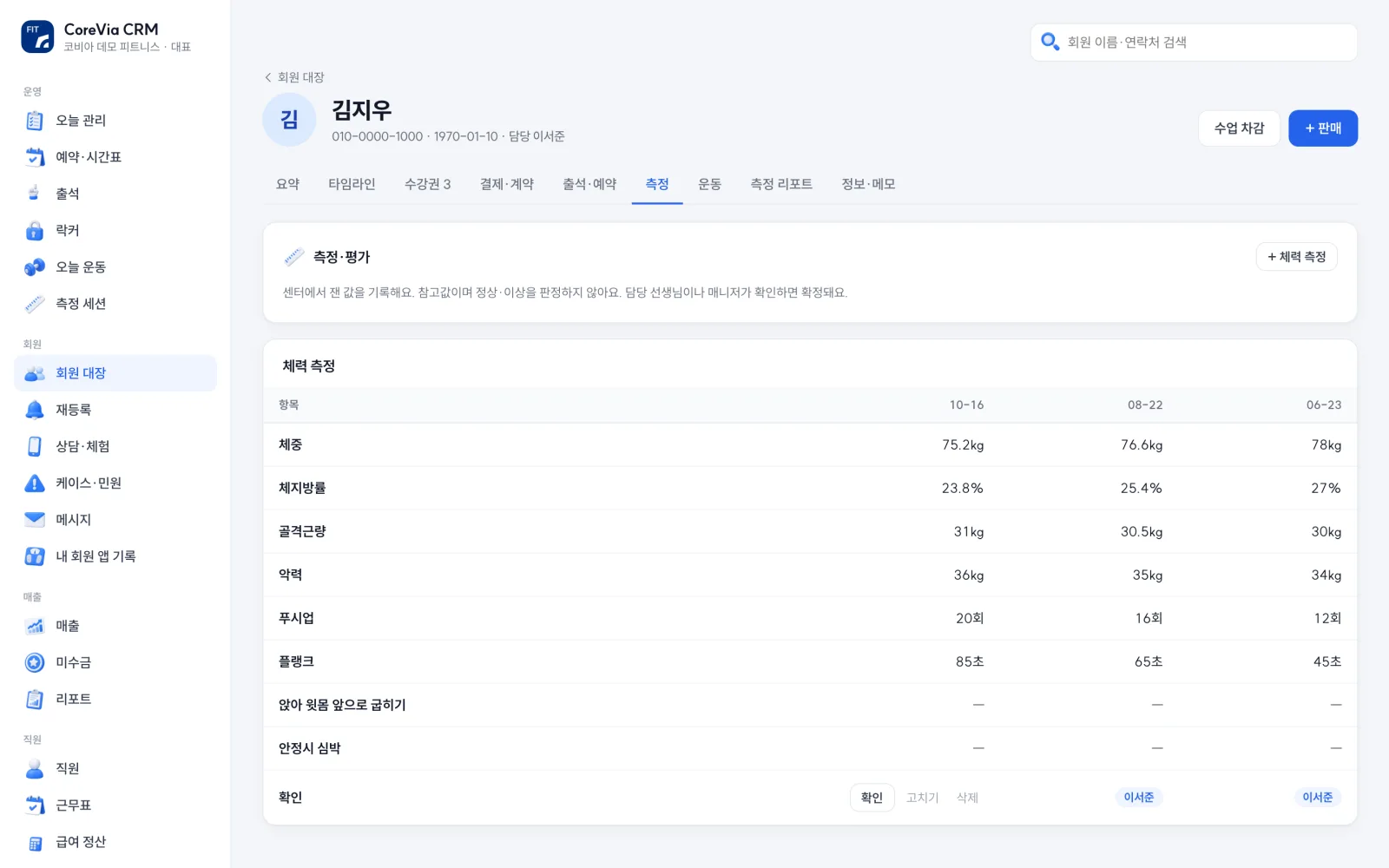Screen dimensions: 1389x868
Task: Open 락커 lock icon
Action: tap(35, 230)
